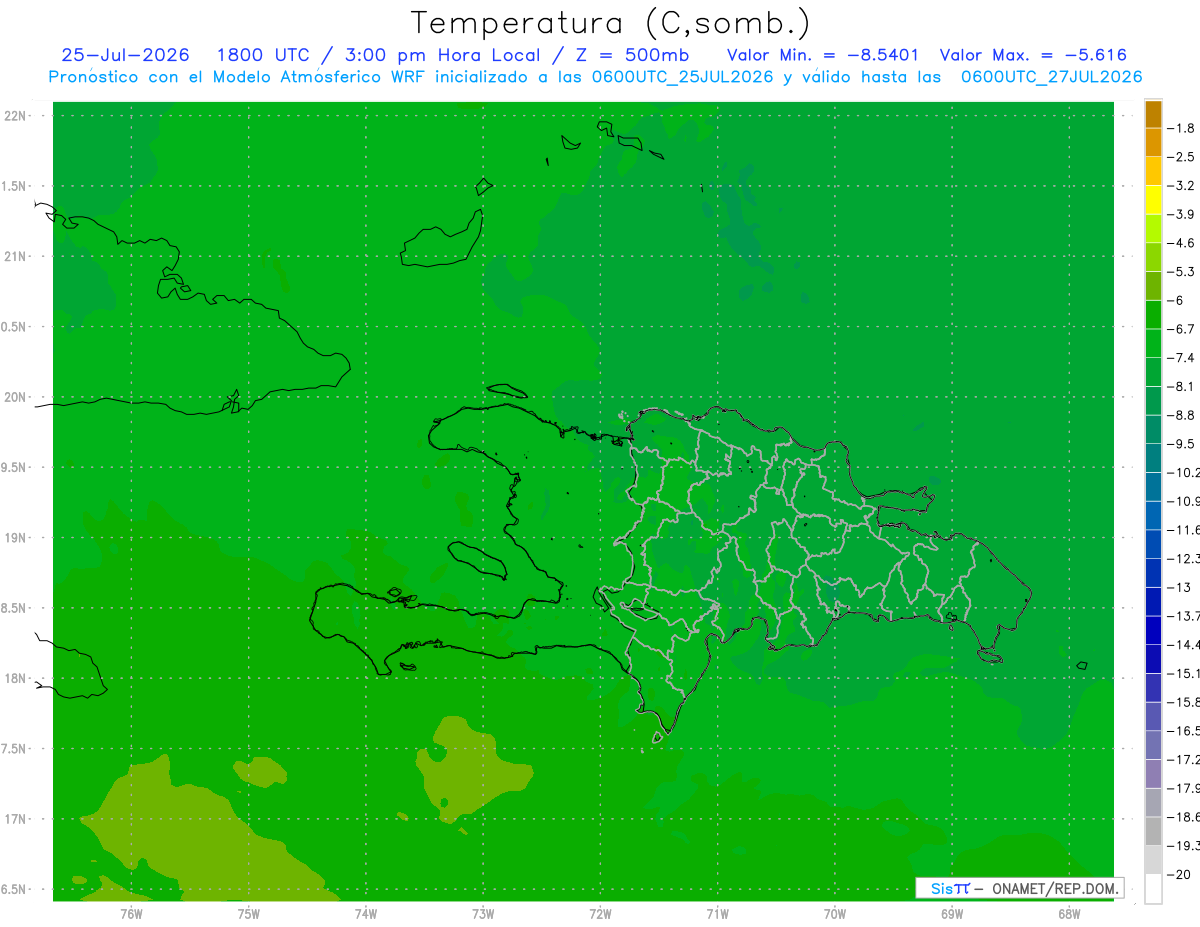Click the orange swatch above -1.8
Image resolution: width=1200 pixels, height=927 pixels.
pyautogui.click(x=1153, y=114)
